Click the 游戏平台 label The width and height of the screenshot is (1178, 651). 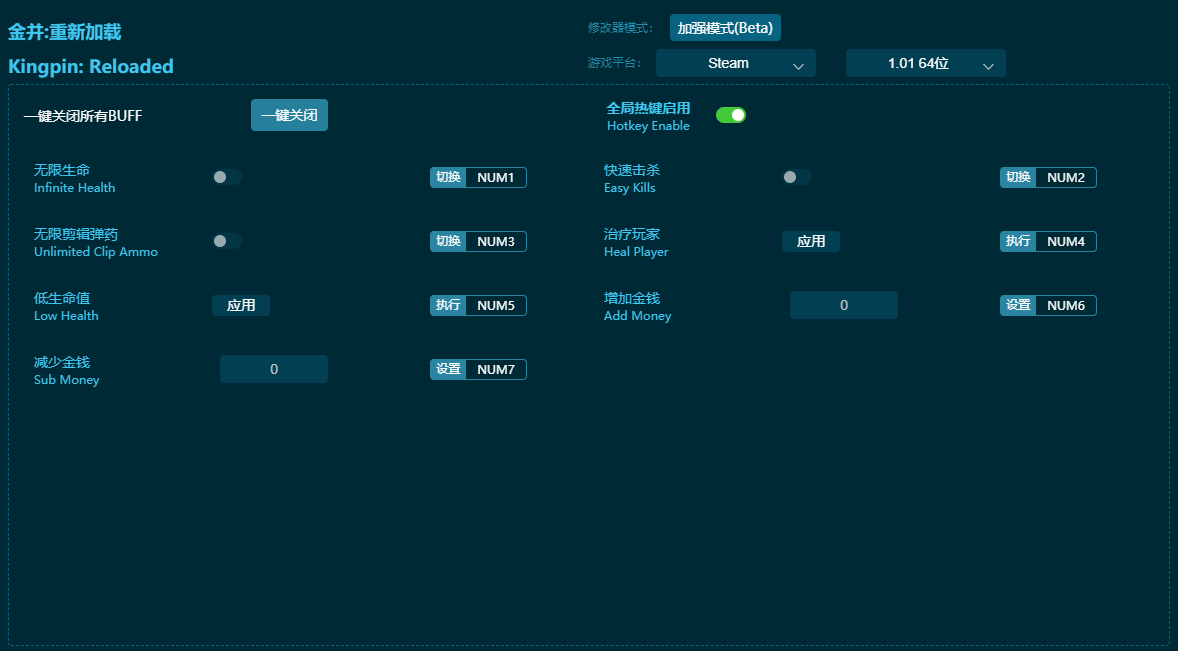click(615, 63)
